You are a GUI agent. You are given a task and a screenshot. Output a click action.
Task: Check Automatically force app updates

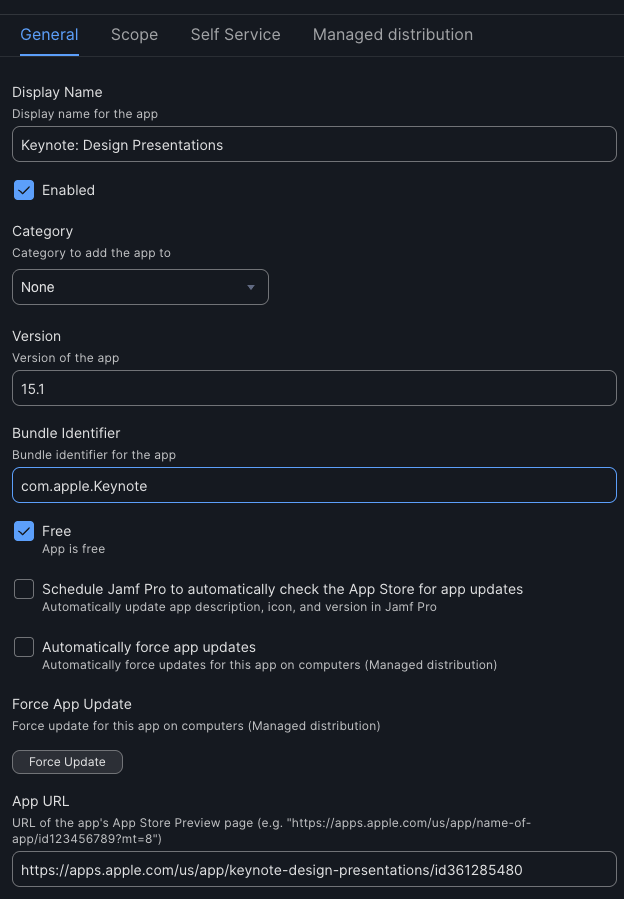pyautogui.click(x=24, y=647)
